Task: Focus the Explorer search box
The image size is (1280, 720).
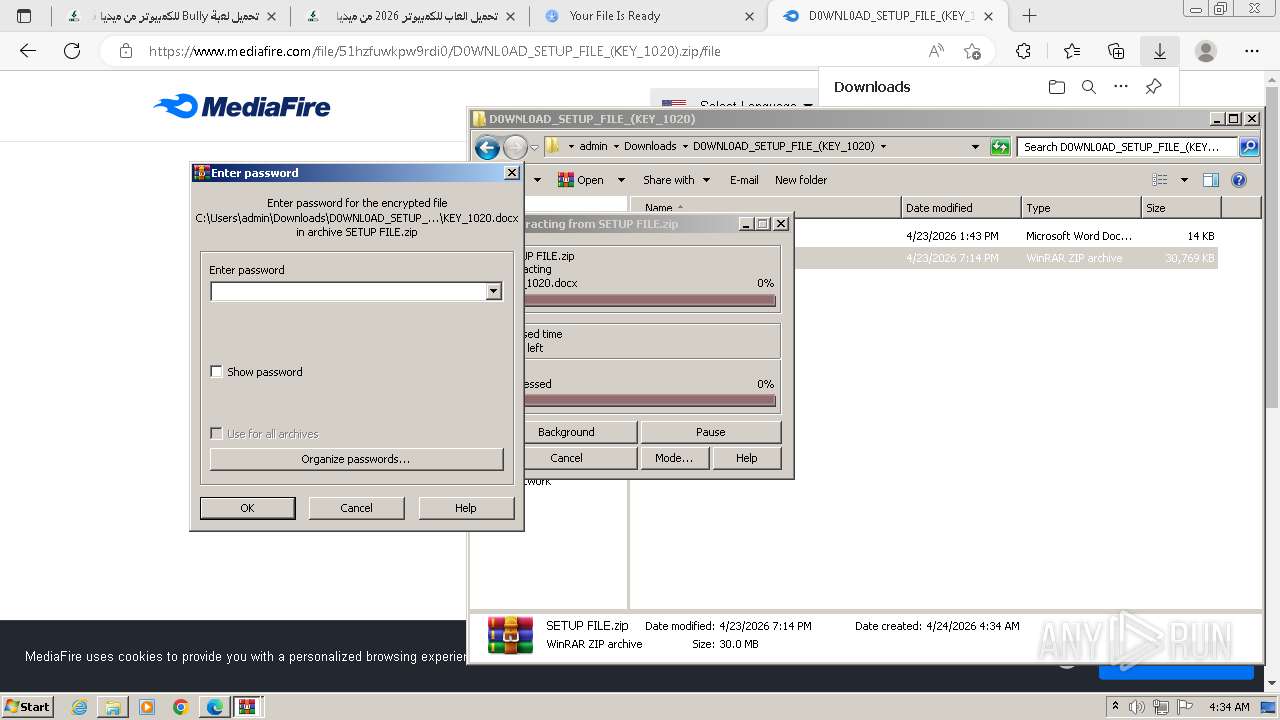Action: tap(1128, 147)
